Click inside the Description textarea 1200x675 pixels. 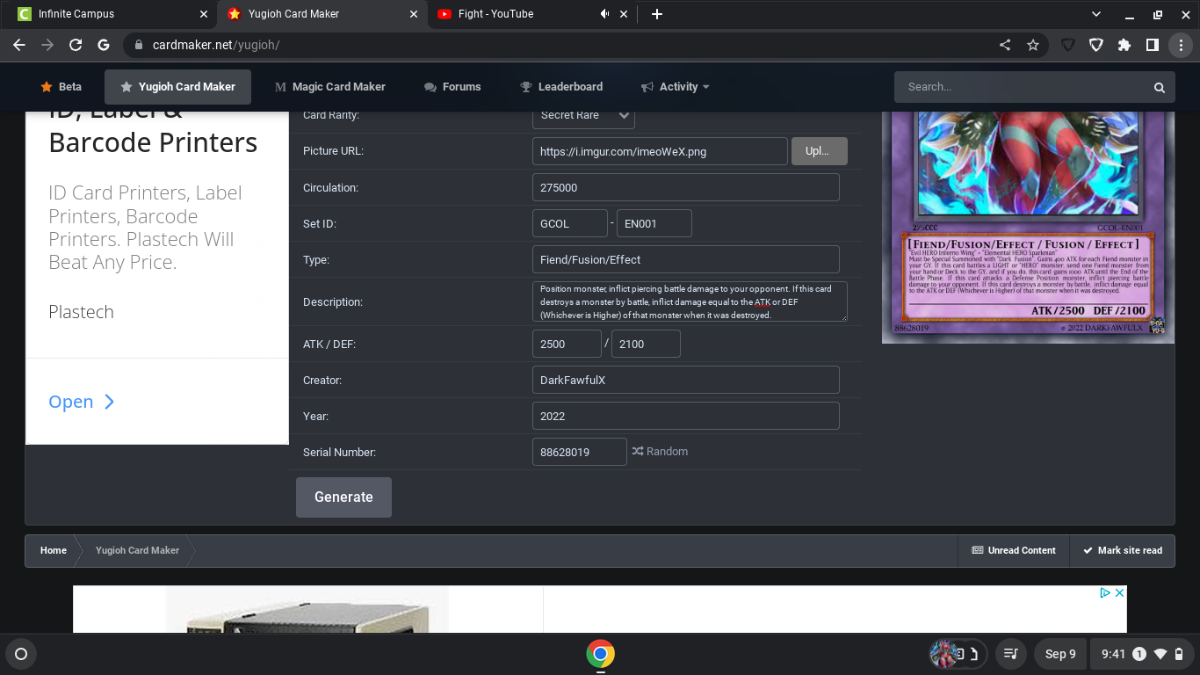point(690,302)
